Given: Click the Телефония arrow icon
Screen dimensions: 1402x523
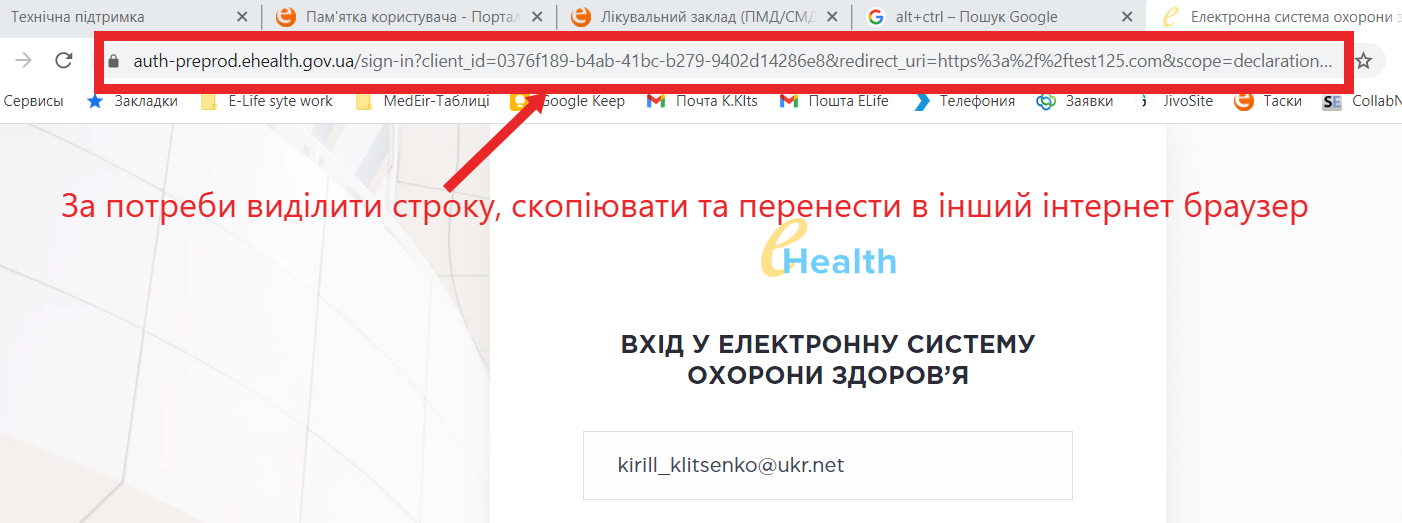Looking at the screenshot, I should coord(922,101).
